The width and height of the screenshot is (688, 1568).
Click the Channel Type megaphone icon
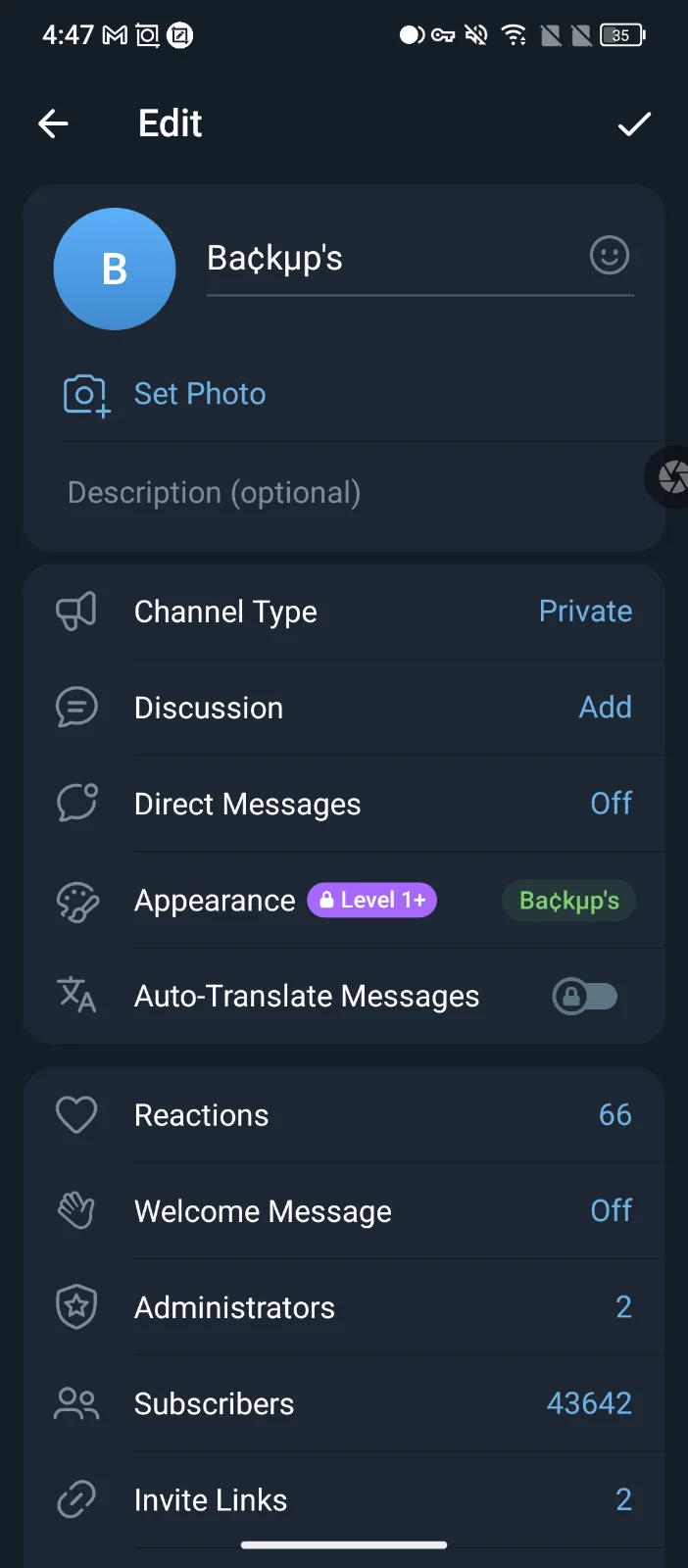pos(76,612)
